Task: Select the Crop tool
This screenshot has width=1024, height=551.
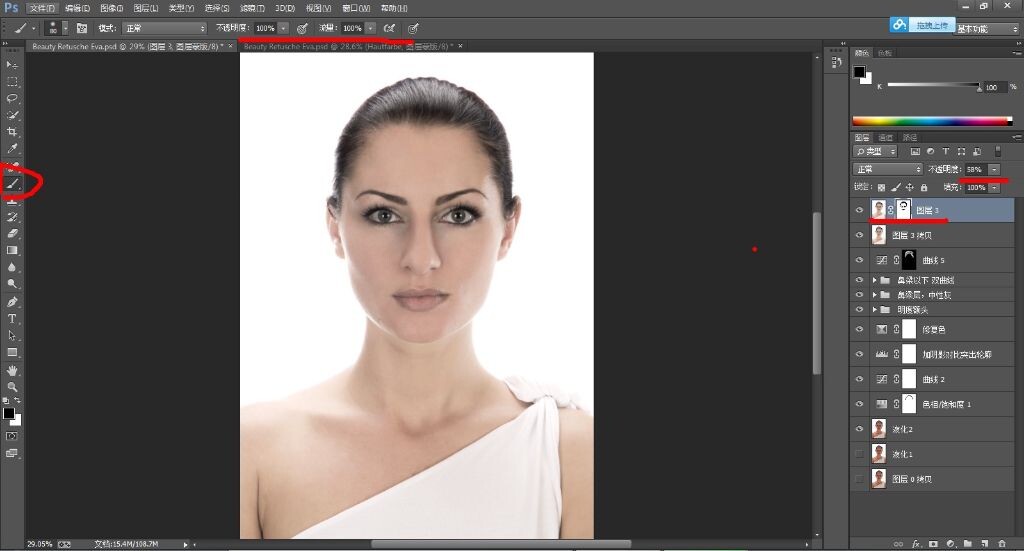Action: (x=12, y=132)
